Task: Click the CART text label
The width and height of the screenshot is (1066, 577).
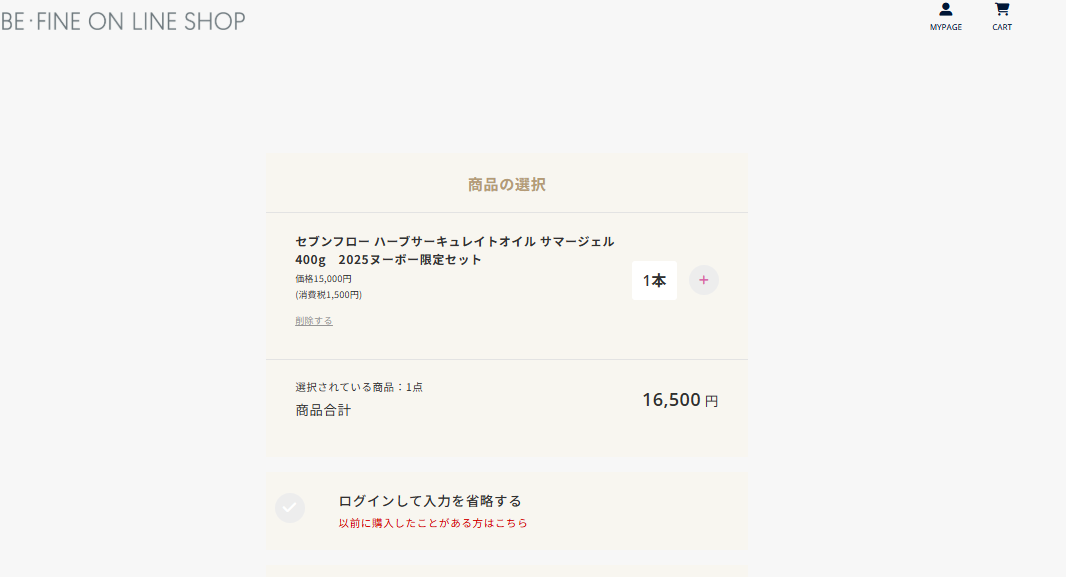Action: click(1002, 27)
